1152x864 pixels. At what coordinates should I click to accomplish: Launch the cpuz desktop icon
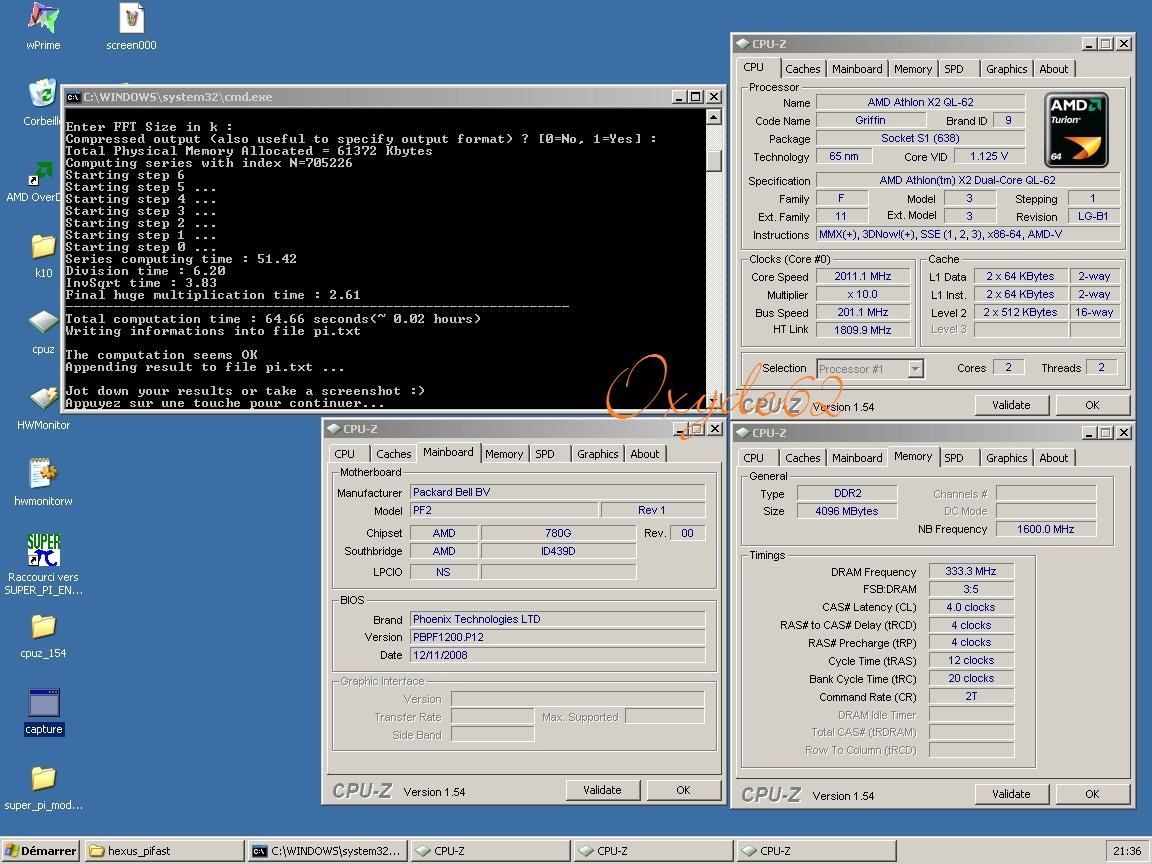(x=43, y=321)
